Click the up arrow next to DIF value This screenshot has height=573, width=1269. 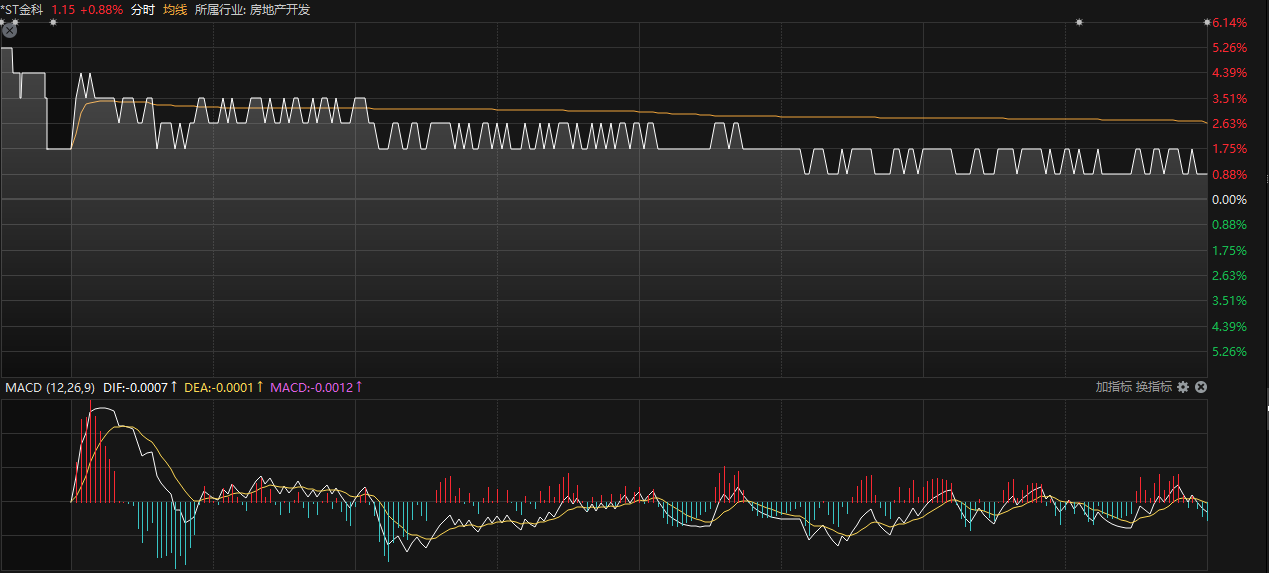[x=174, y=387]
